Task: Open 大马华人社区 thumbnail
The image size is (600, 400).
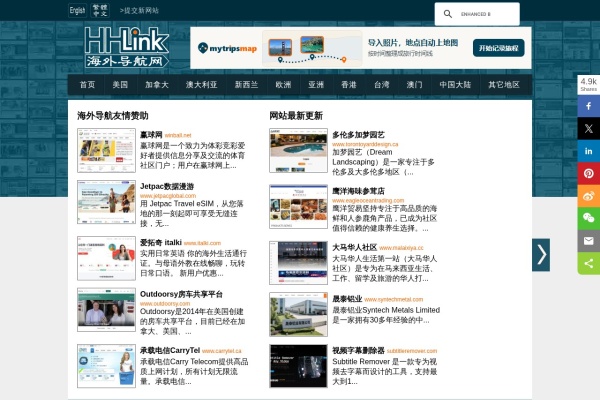Action: pyautogui.click(x=298, y=263)
